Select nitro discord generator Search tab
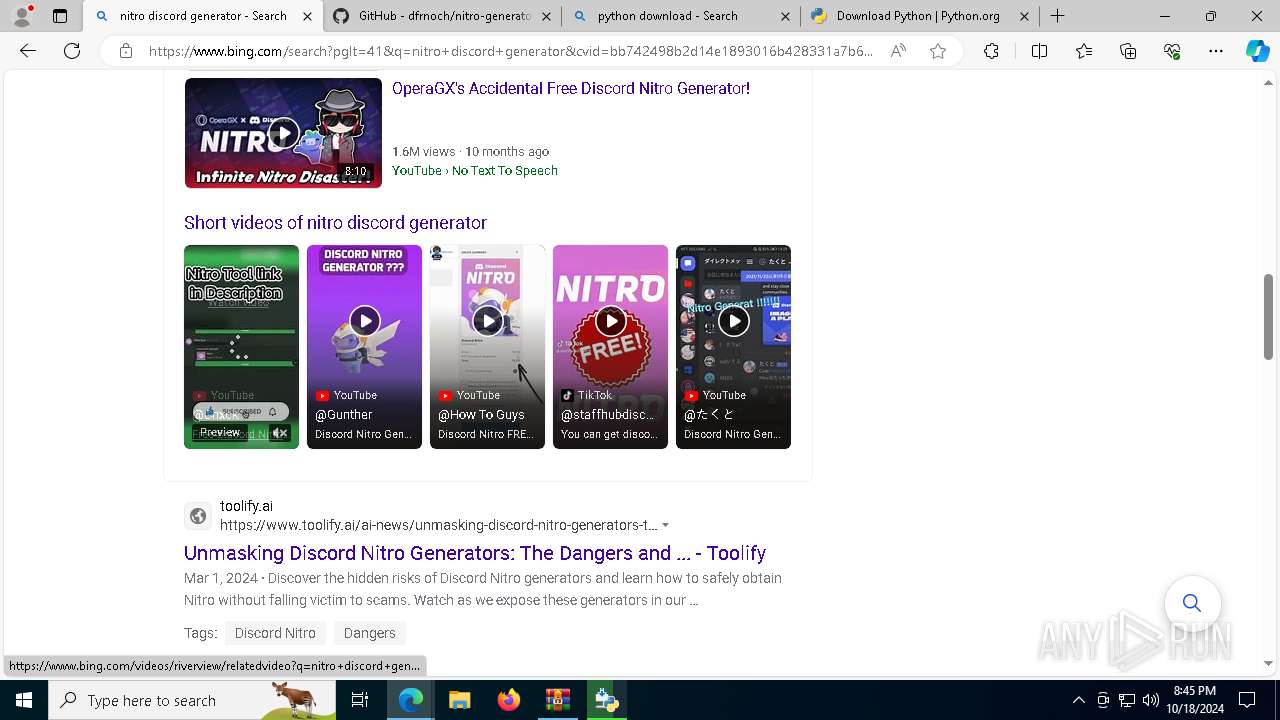Viewport: 1280px width, 720px height. click(203, 16)
